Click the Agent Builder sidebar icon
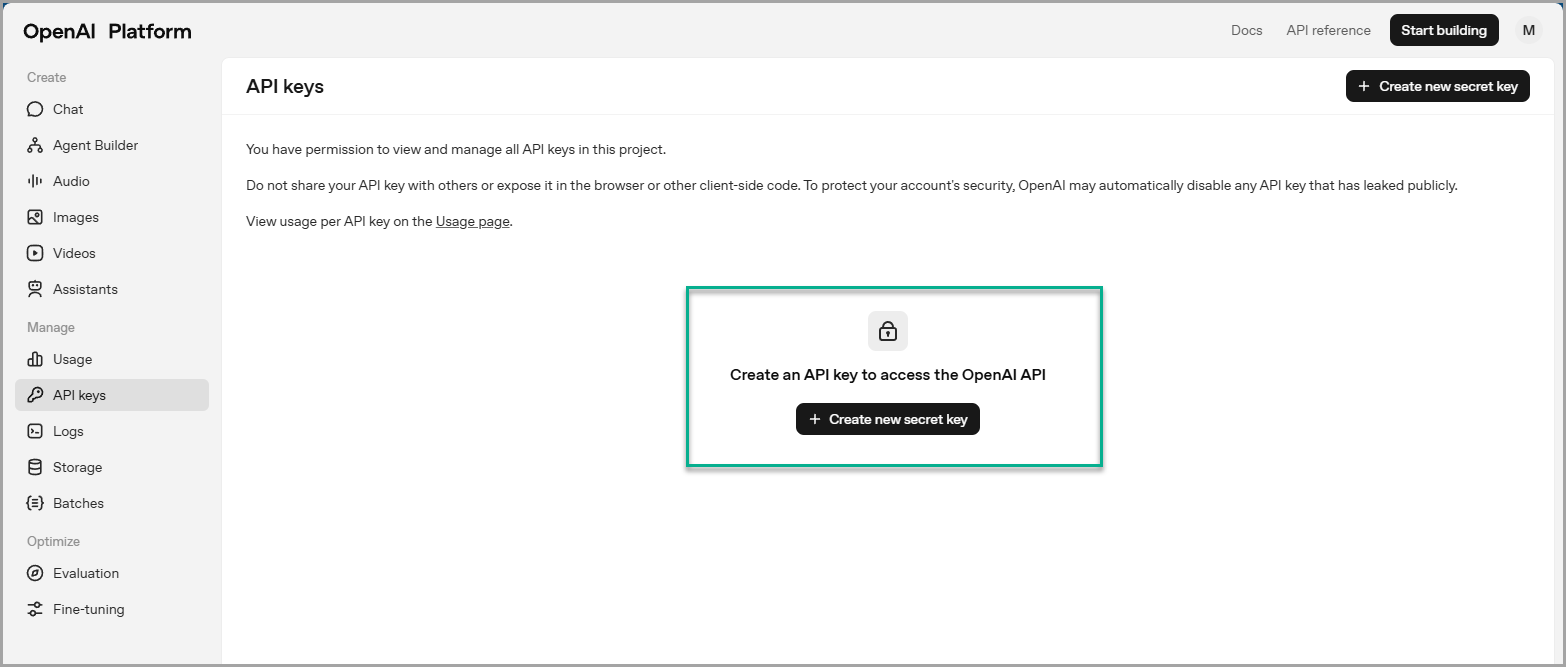This screenshot has width=1566, height=667. (35, 145)
